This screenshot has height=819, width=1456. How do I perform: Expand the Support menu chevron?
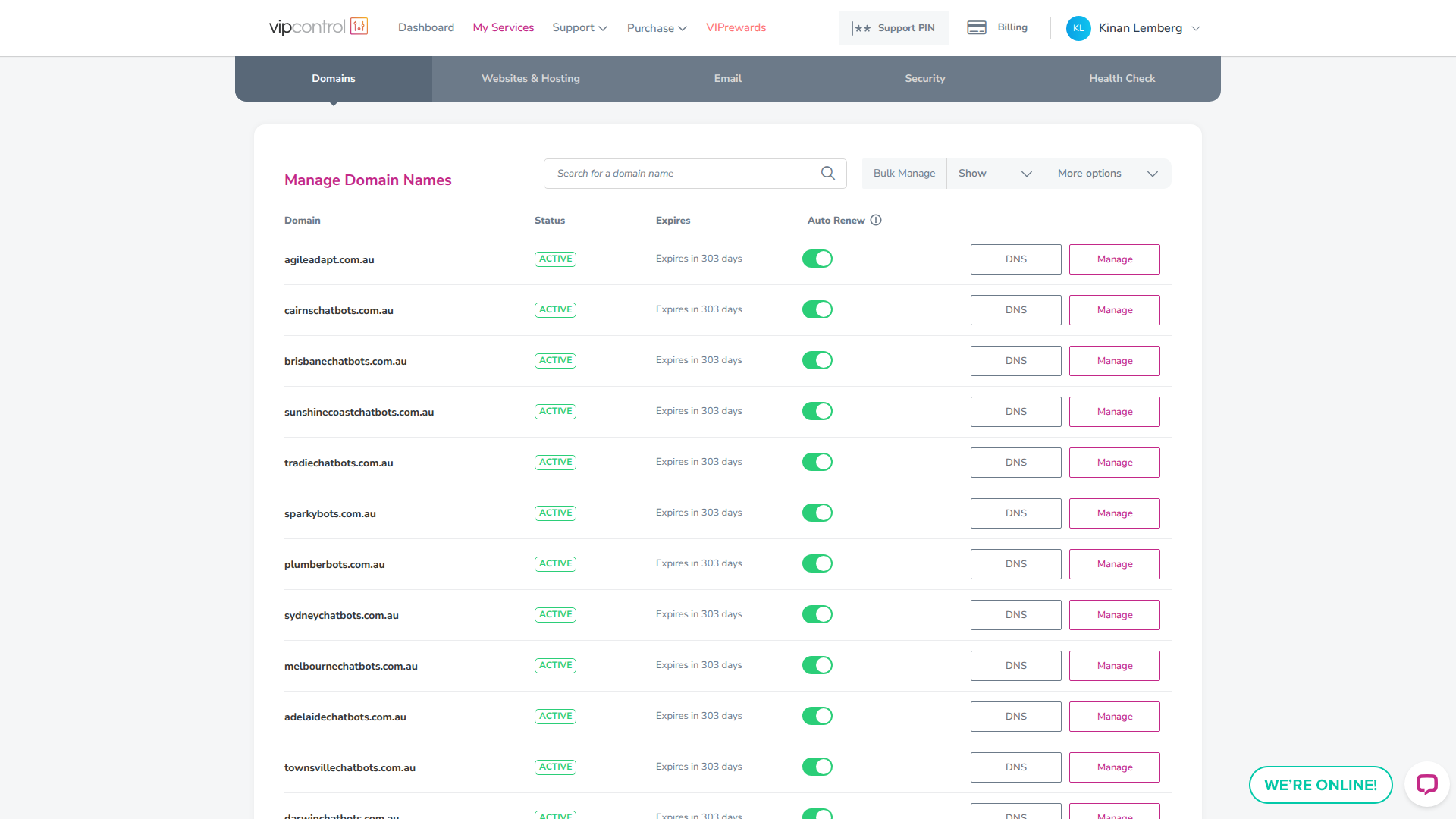pos(603,29)
